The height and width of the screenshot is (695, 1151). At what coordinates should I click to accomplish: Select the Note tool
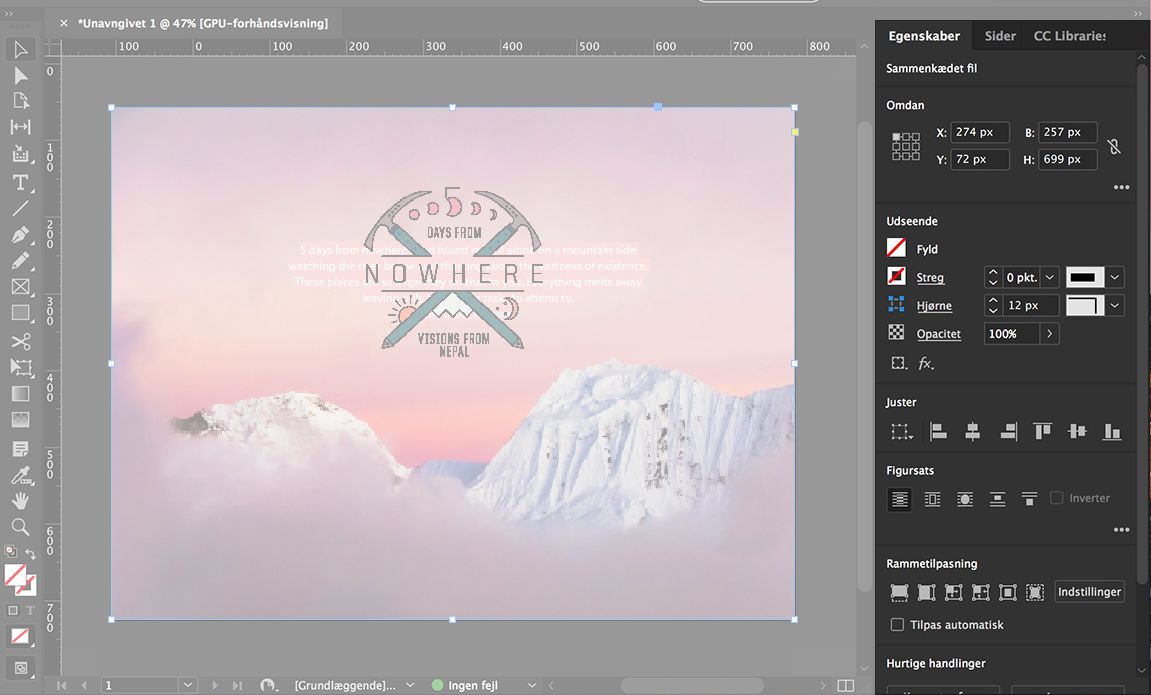click(21, 448)
